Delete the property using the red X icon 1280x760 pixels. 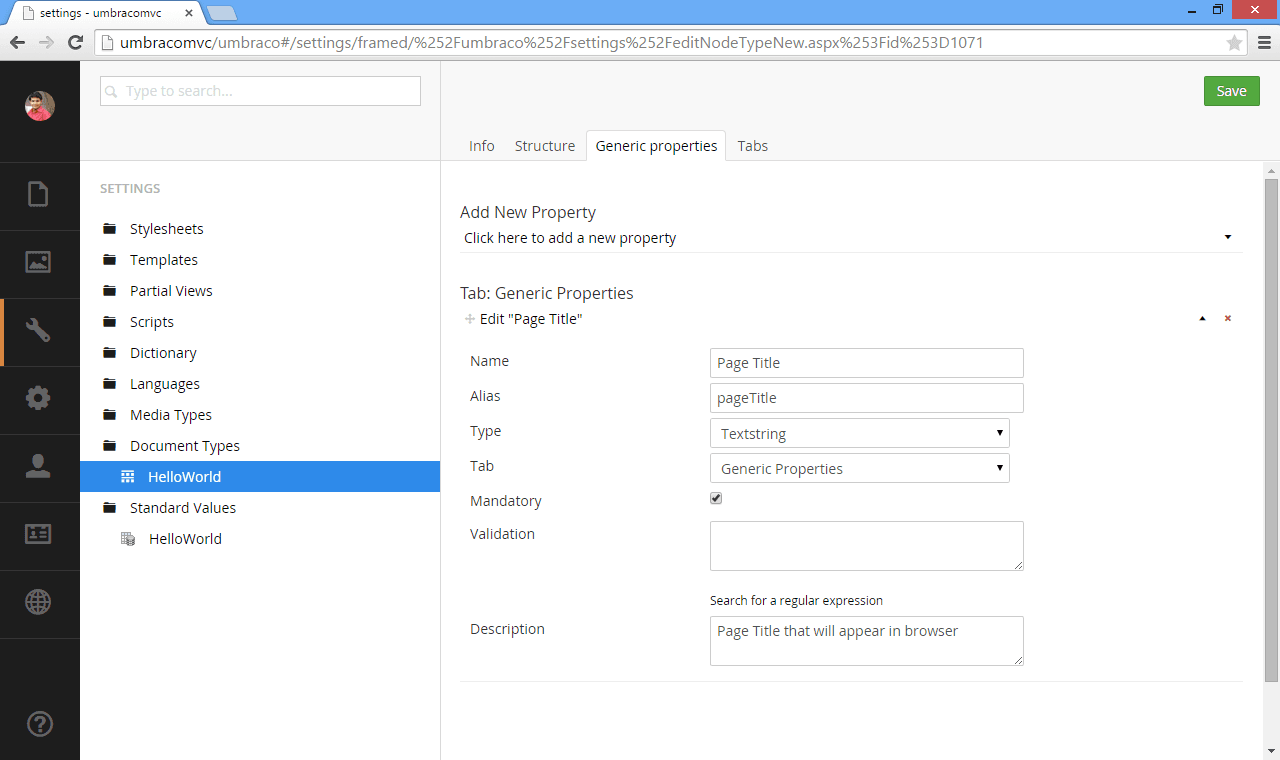[x=1228, y=318]
